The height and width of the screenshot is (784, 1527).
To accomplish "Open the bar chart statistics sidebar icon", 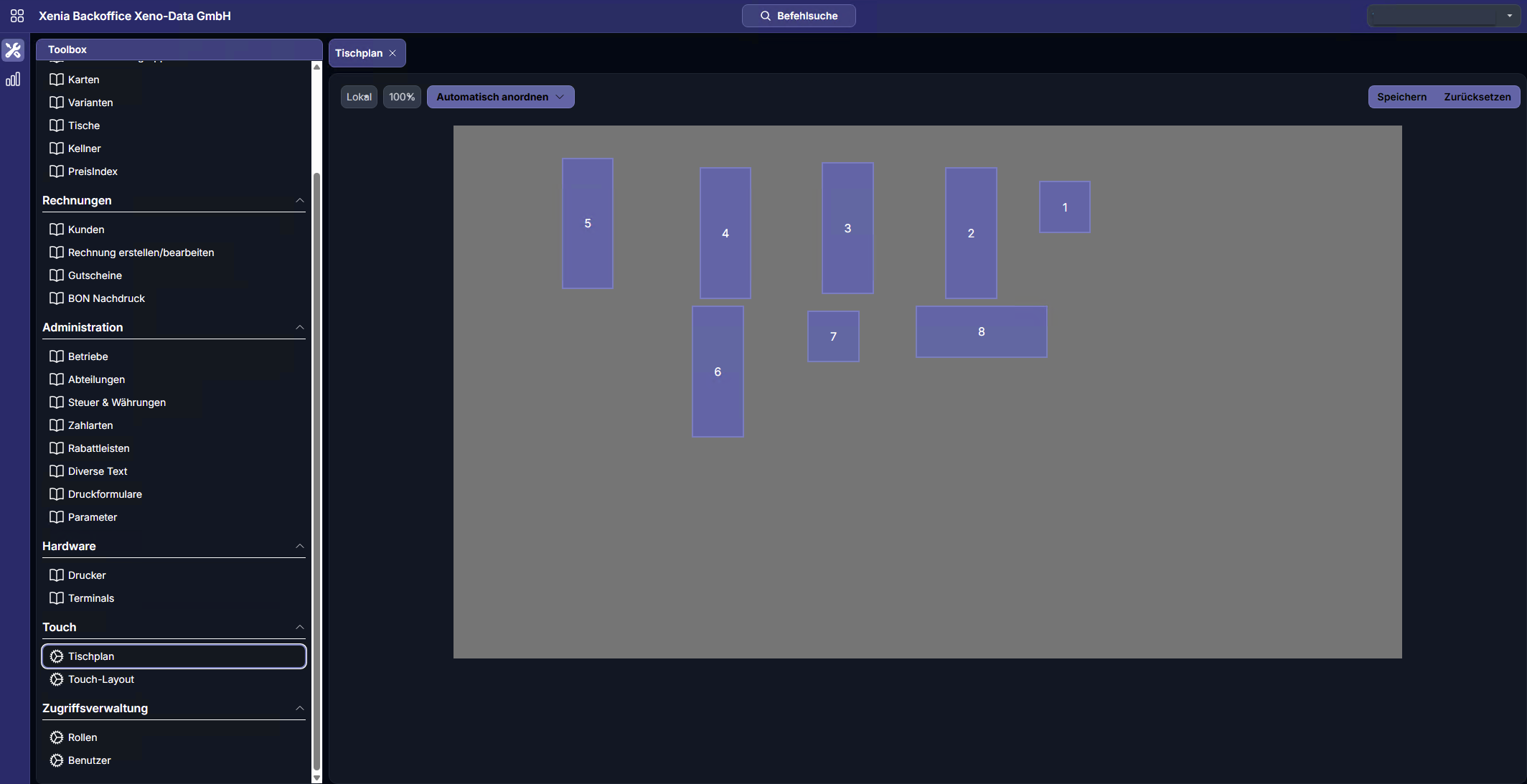I will (13, 80).
